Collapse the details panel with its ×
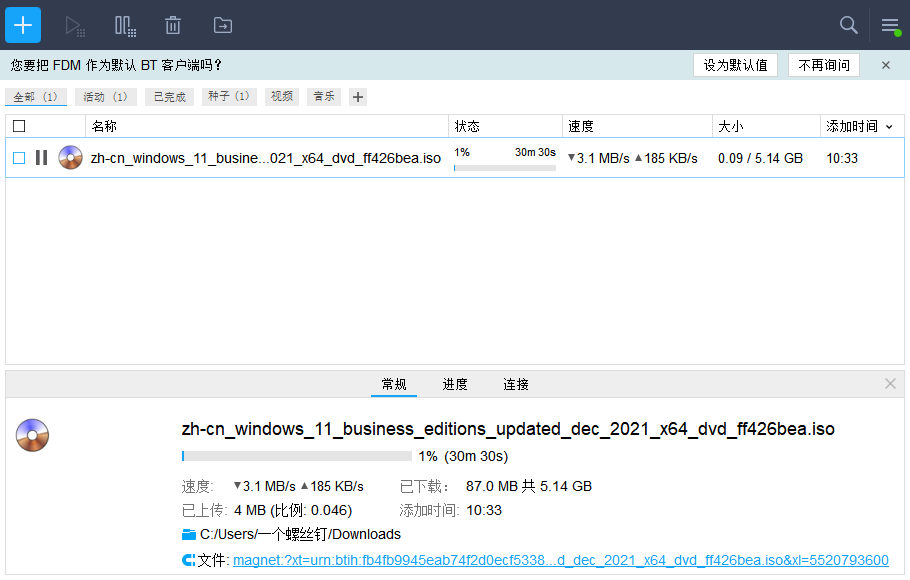The width and height of the screenshot is (910, 580). (889, 384)
